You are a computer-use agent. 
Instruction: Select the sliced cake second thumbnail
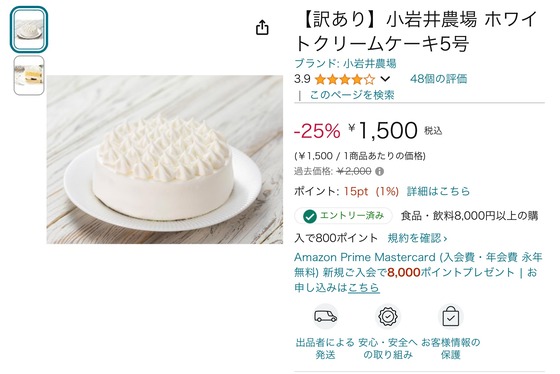click(29, 75)
